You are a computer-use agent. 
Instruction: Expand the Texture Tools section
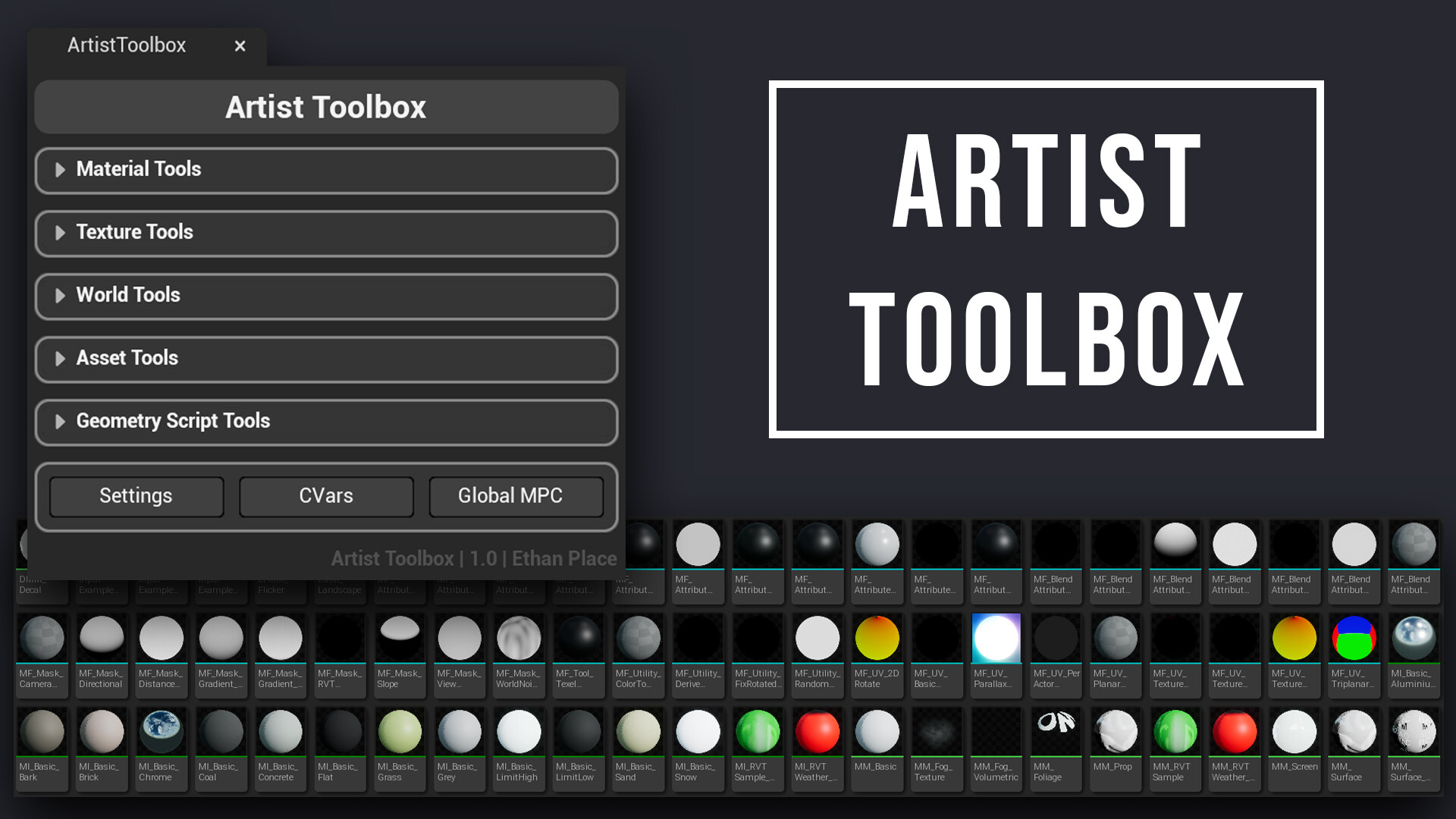326,234
